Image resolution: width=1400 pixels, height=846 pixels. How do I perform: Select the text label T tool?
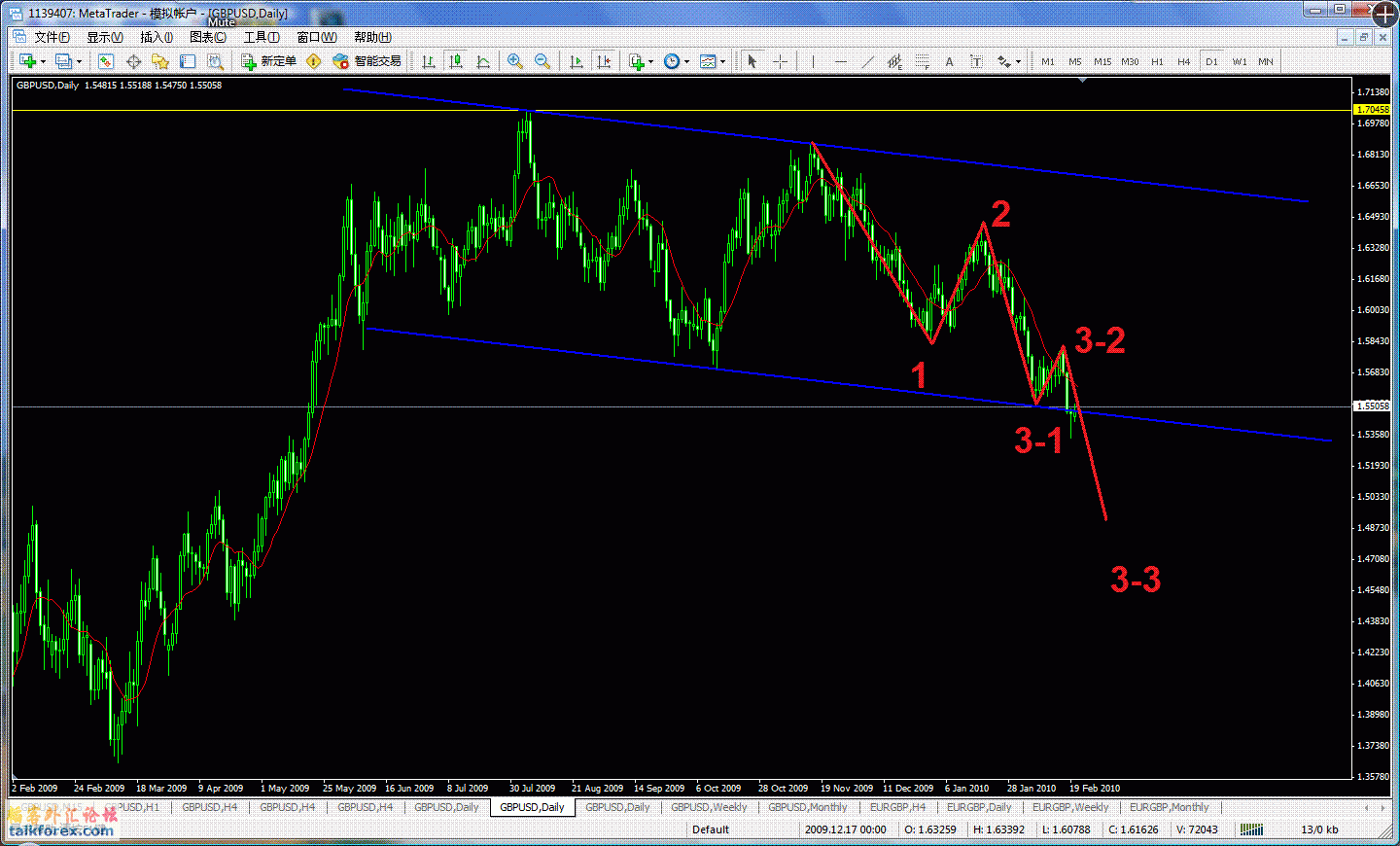point(976,61)
